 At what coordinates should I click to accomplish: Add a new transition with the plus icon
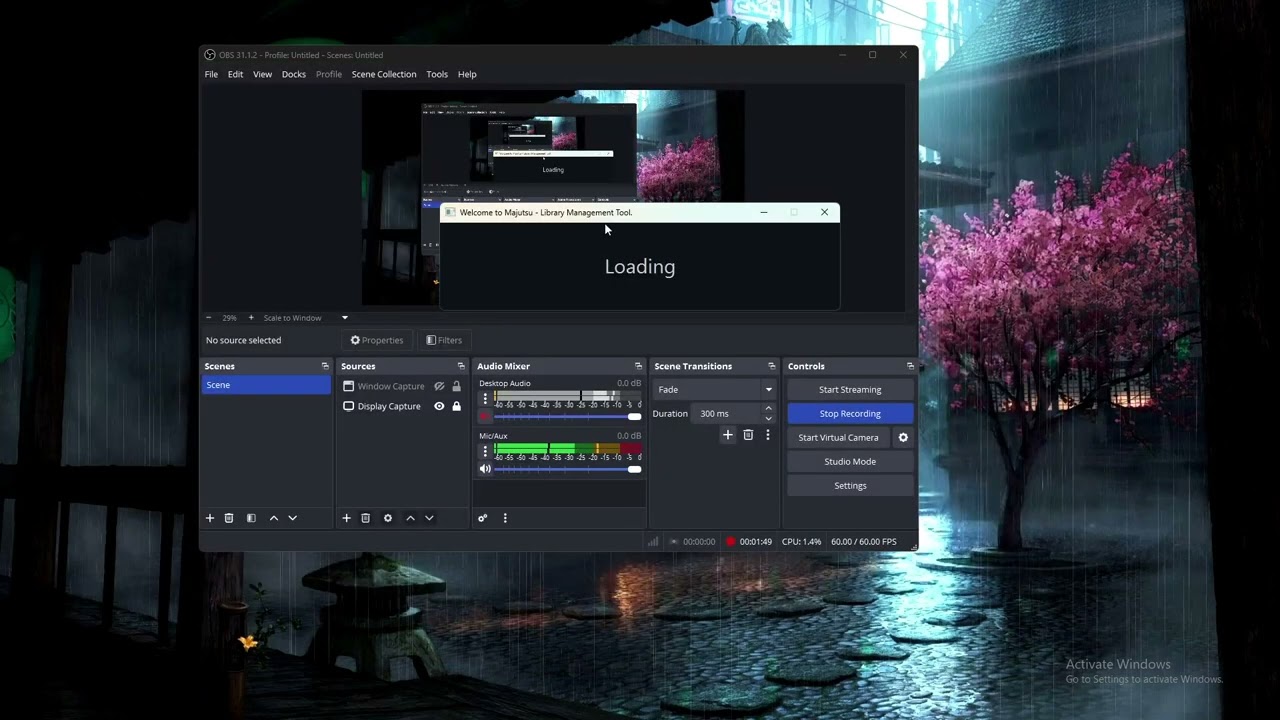click(728, 435)
